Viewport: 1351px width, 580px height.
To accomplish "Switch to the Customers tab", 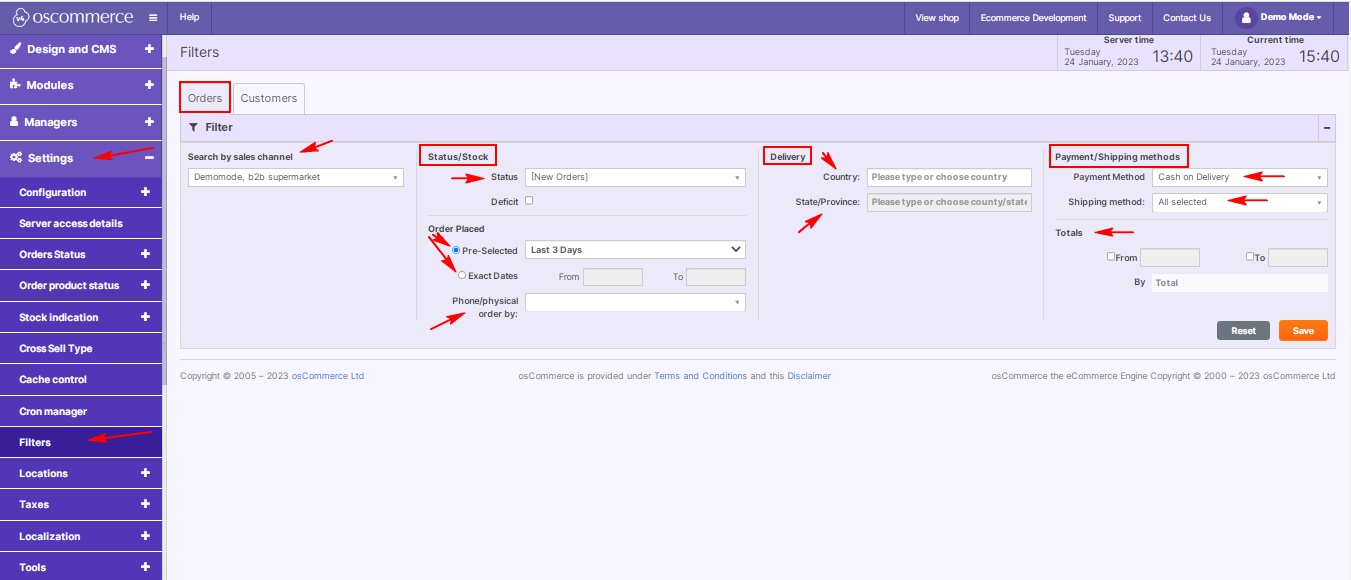I will pyautogui.click(x=267, y=97).
